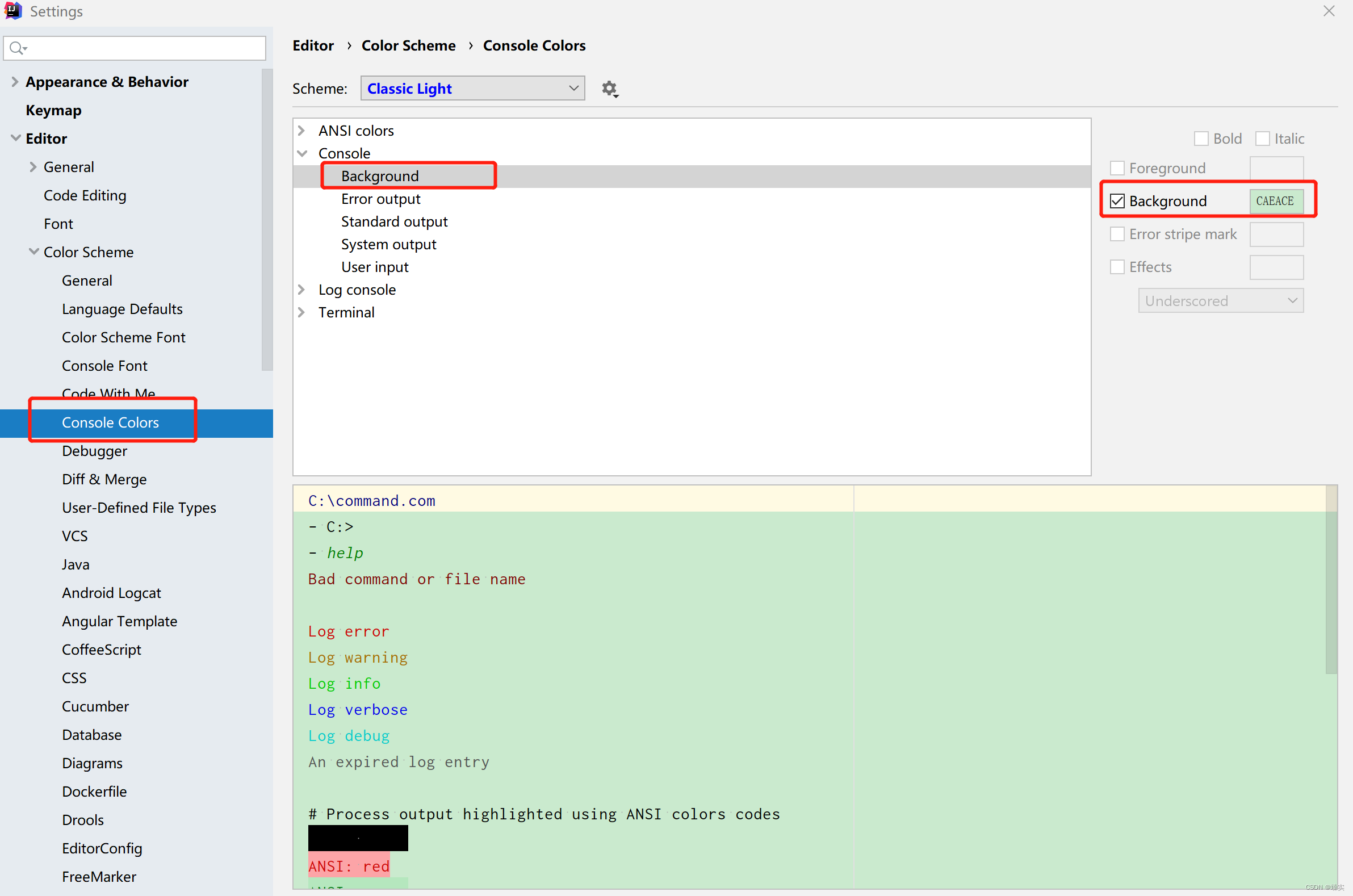The height and width of the screenshot is (896, 1353).
Task: Select Error output in Console list
Action: pyautogui.click(x=380, y=199)
